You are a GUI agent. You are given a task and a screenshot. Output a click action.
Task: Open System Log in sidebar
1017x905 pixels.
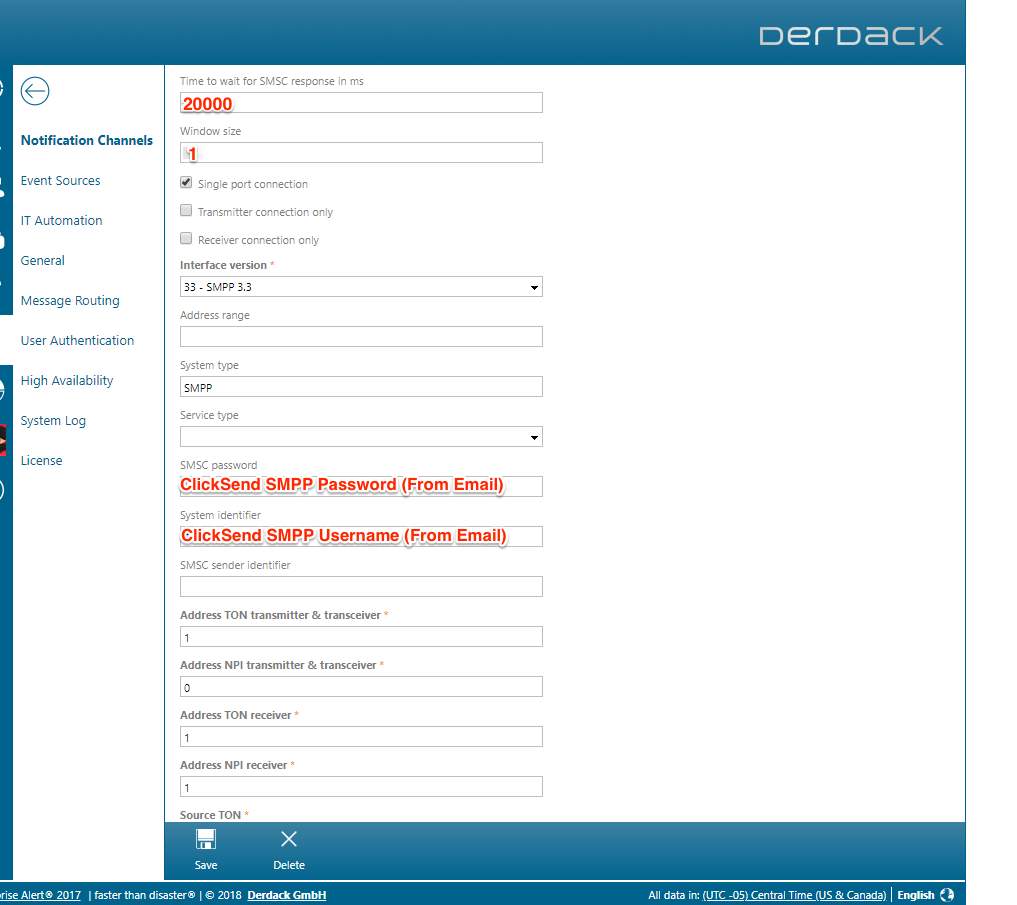[53, 420]
